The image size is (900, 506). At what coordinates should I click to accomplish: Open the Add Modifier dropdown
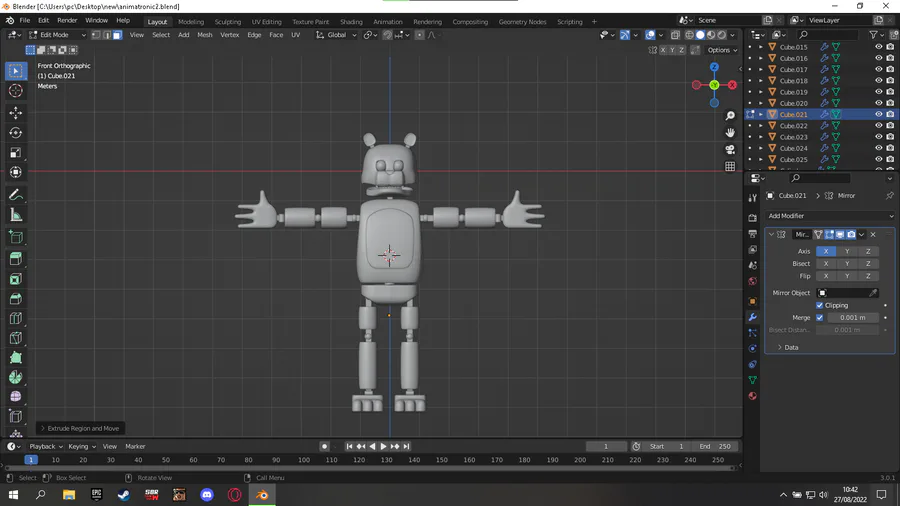coord(830,216)
